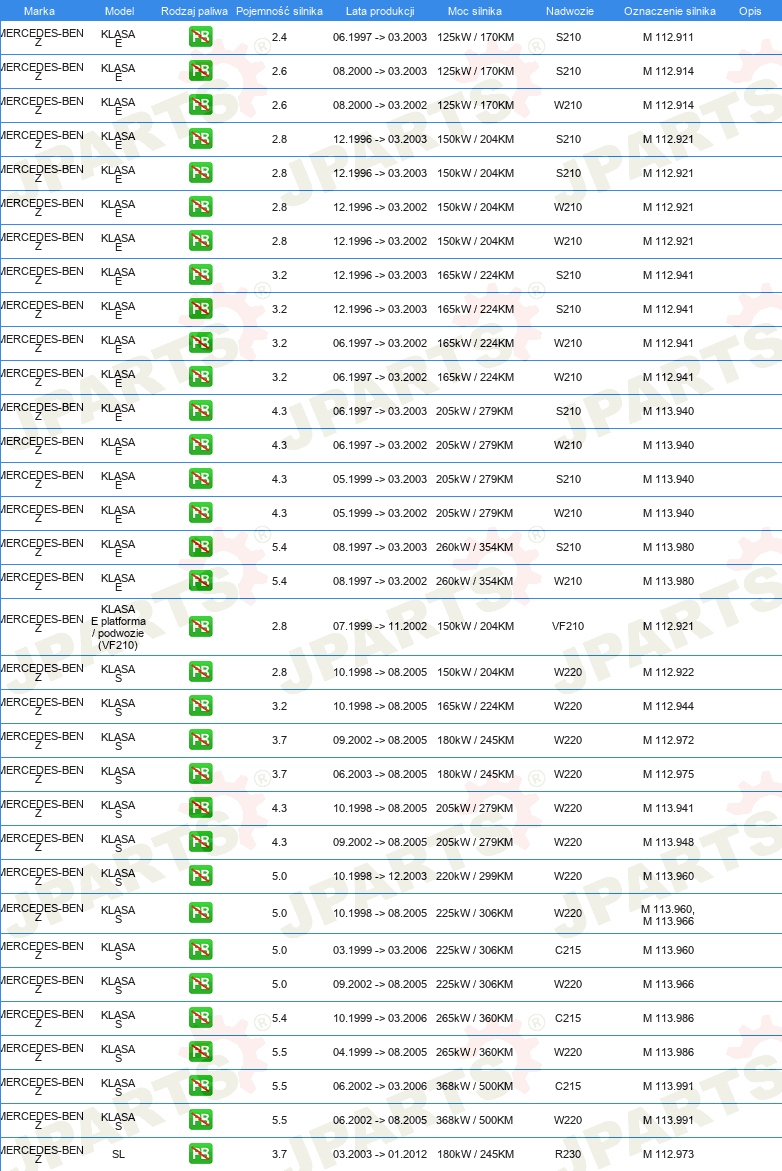
Task: Click fuel icon for 4.3 S210 05.1999 row
Action: pos(200,479)
